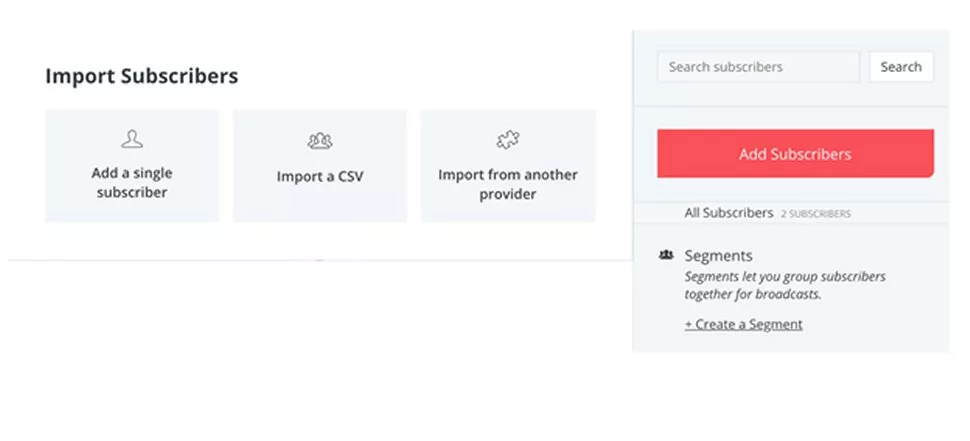970x441 pixels.
Task: Open the All Subscribers list
Action: pos(728,213)
